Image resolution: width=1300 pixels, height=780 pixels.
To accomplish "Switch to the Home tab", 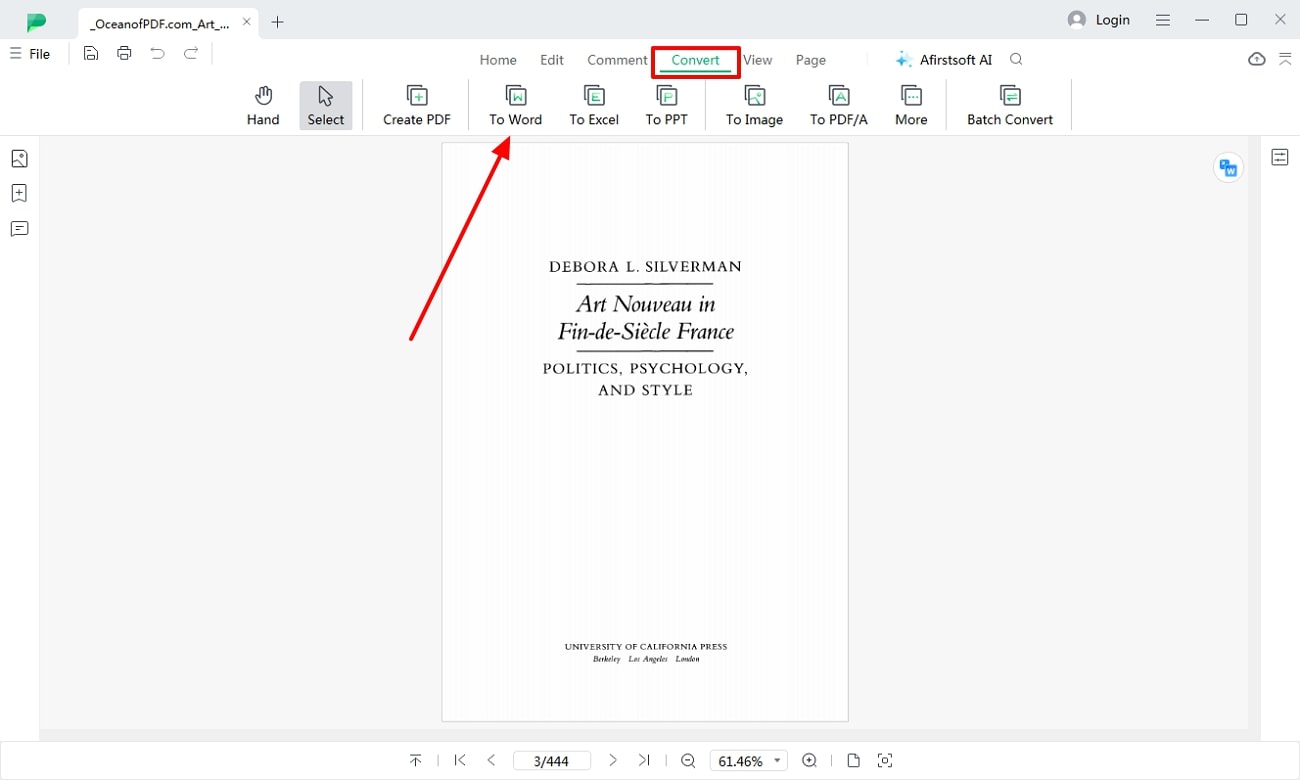I will 498,60.
